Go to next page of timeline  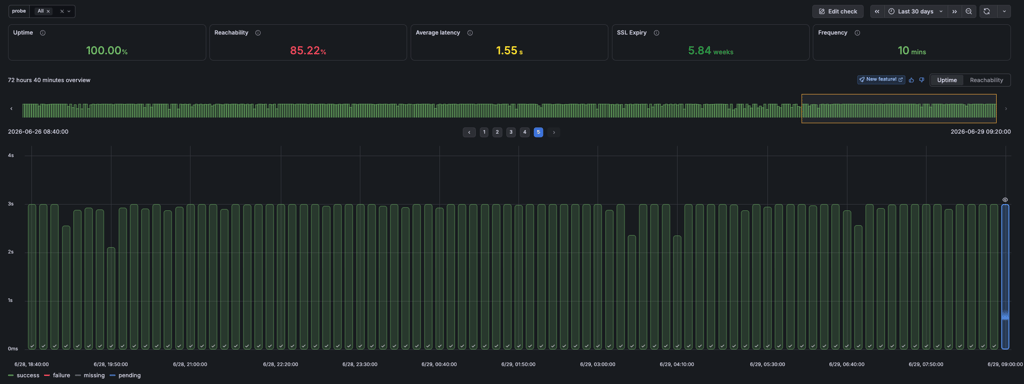click(554, 132)
